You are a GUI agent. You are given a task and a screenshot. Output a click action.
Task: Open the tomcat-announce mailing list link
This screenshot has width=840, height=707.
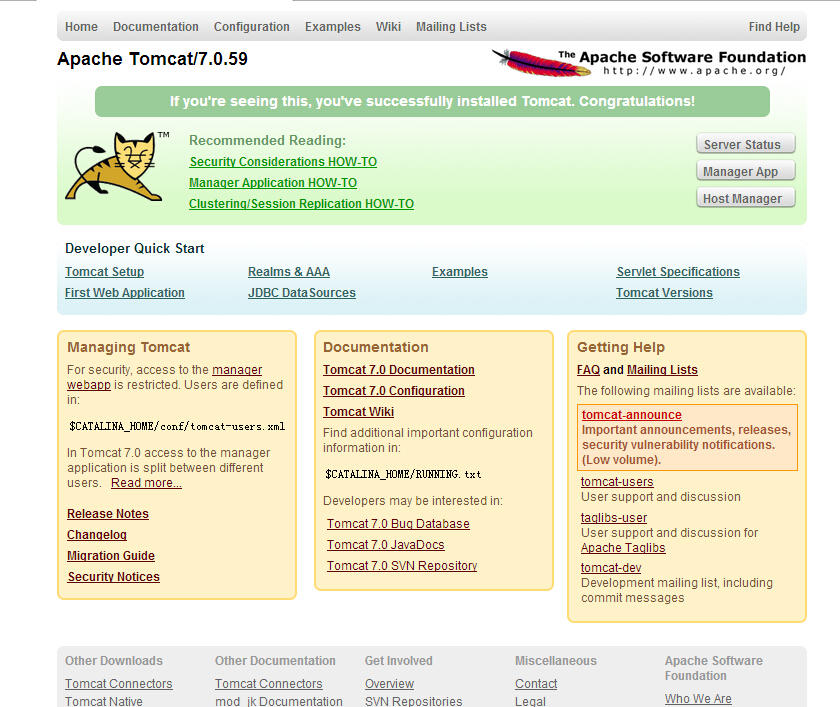632,415
